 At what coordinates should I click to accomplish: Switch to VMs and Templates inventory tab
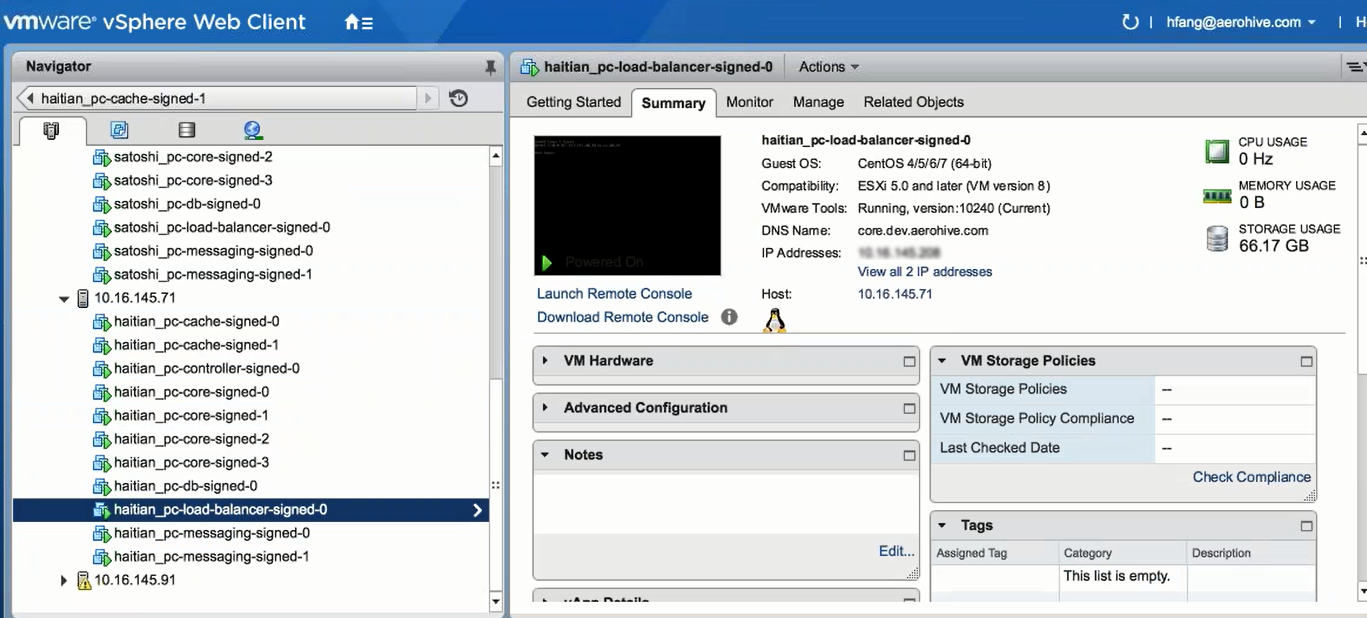point(119,130)
